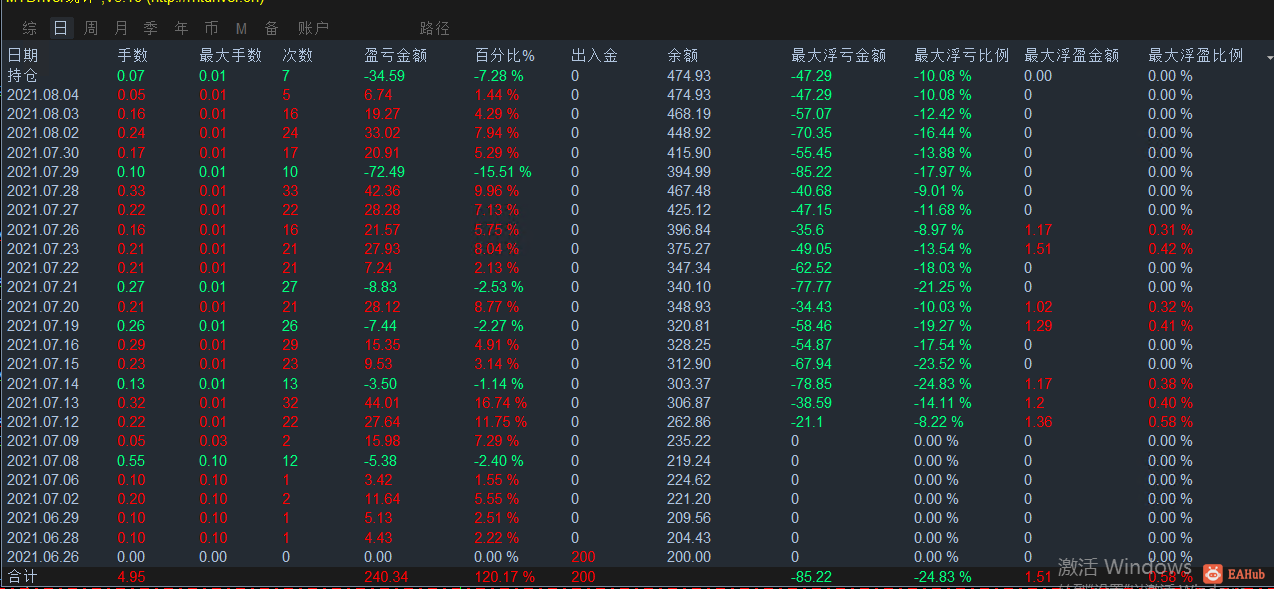This screenshot has height=589, width=1274.
Task: Select the 2021.07.30 date row
Action: (637, 153)
